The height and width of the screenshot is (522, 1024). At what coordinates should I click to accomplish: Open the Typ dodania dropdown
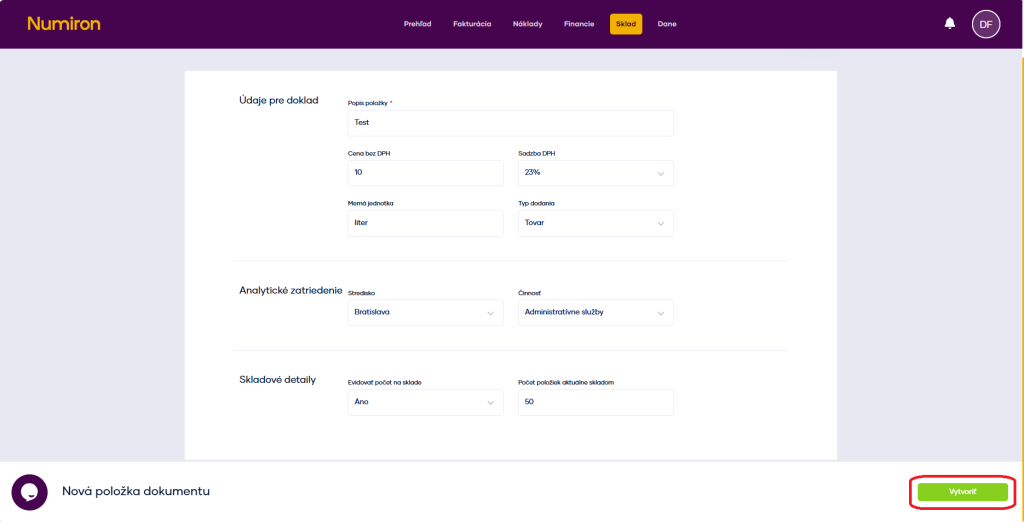(595, 223)
